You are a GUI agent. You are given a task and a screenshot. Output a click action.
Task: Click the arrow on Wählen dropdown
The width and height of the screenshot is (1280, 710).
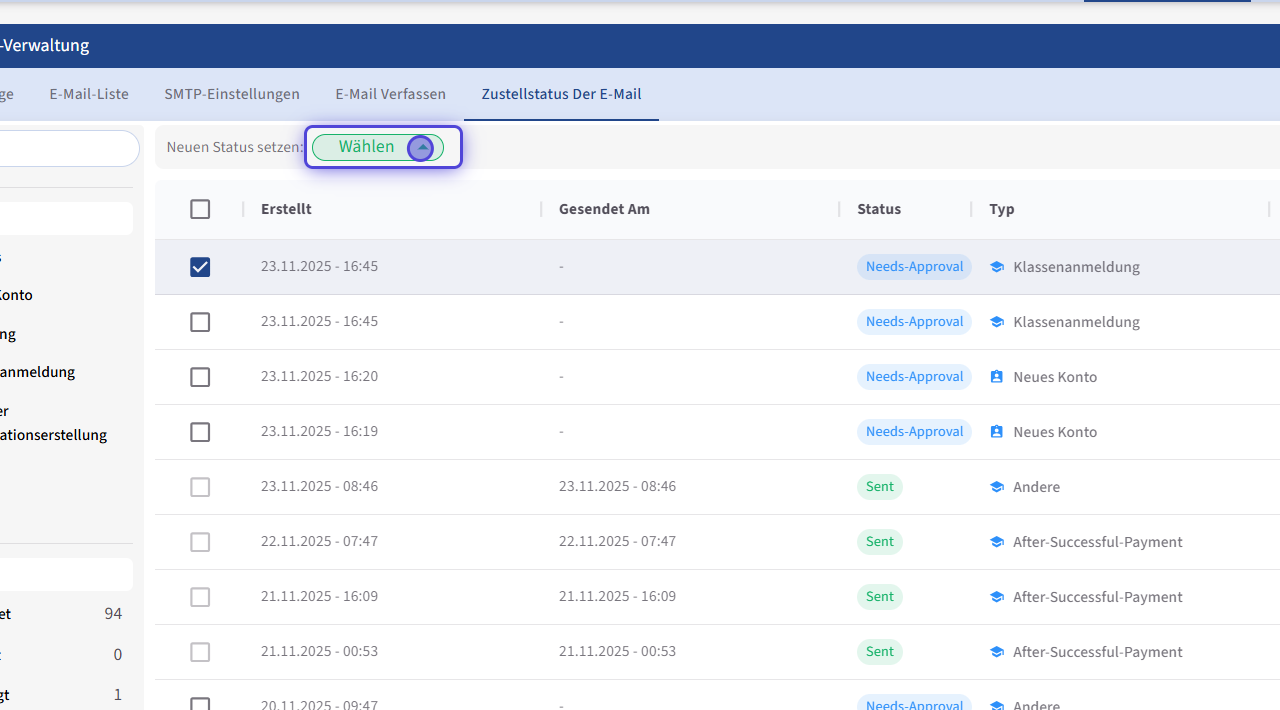(x=422, y=148)
